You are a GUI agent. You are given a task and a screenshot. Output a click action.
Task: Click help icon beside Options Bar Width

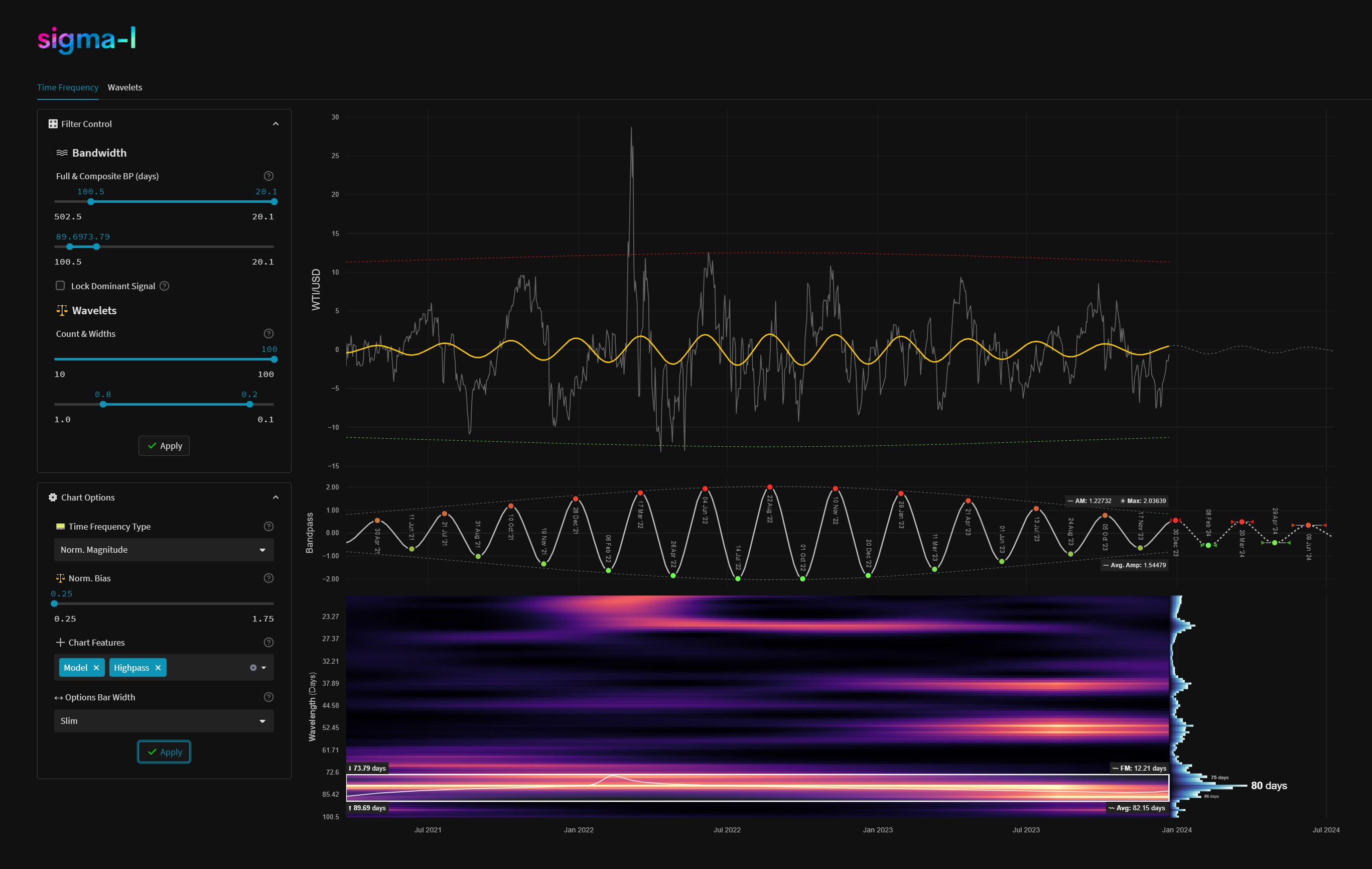pos(268,697)
